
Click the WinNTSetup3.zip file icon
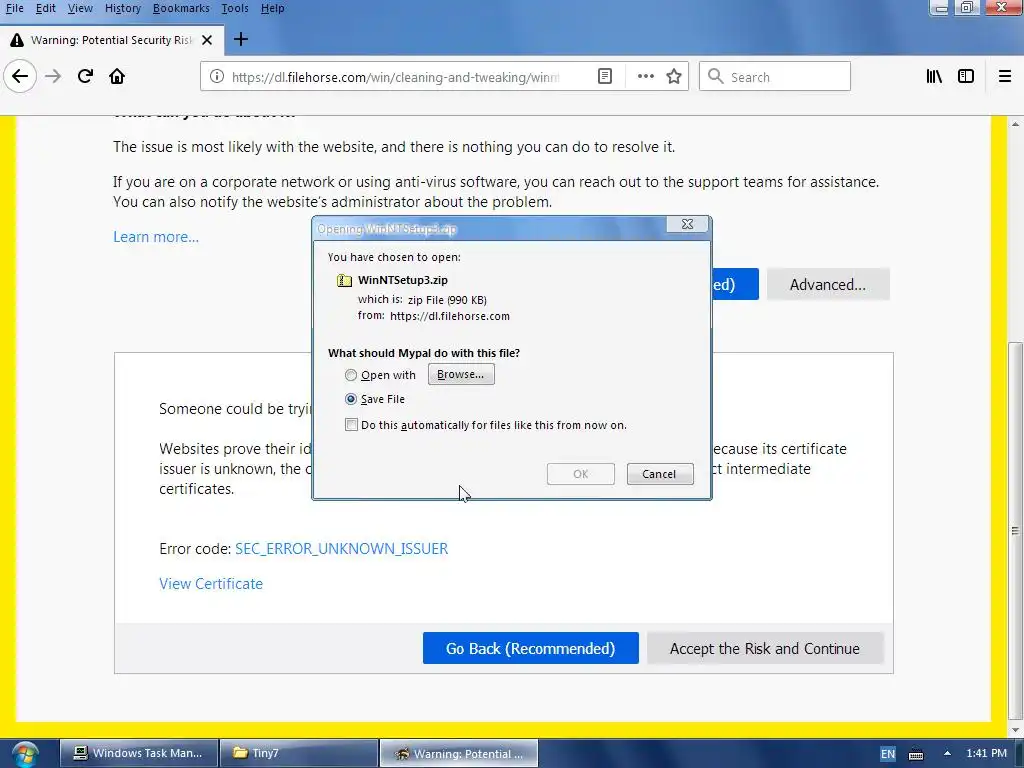click(344, 280)
